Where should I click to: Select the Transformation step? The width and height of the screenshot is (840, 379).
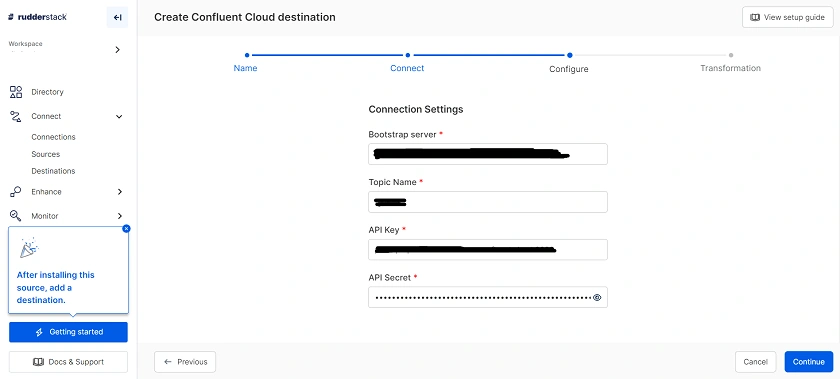731,68
